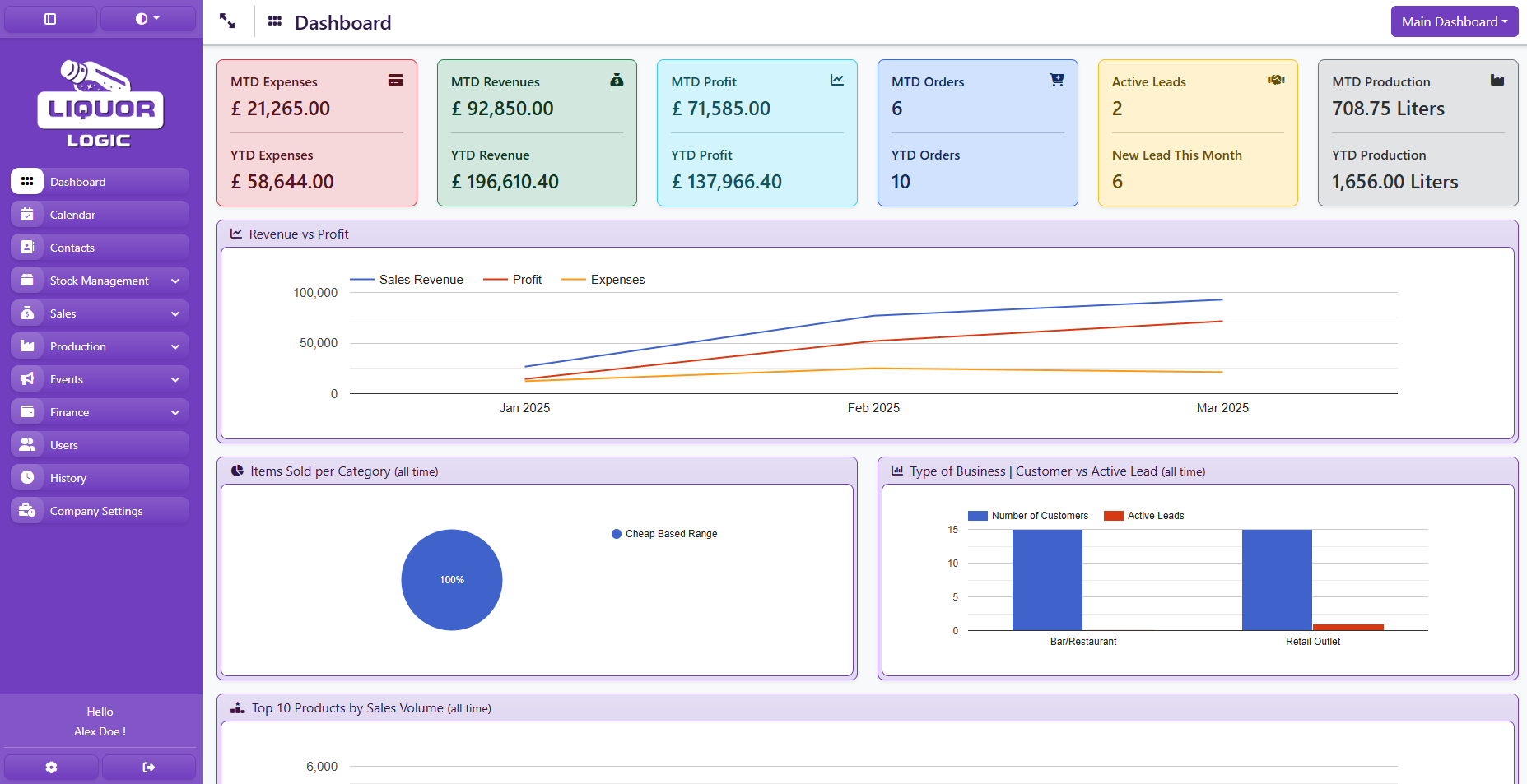Open the Users page
The height and width of the screenshot is (784, 1527).
[64, 445]
